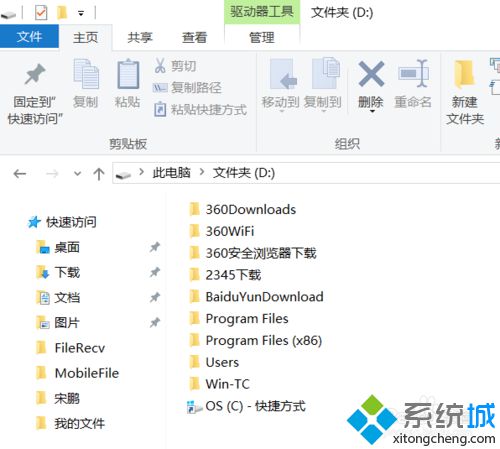Switch to the Home (主页) tab
Screen dimensions: 500x449
(x=86, y=37)
